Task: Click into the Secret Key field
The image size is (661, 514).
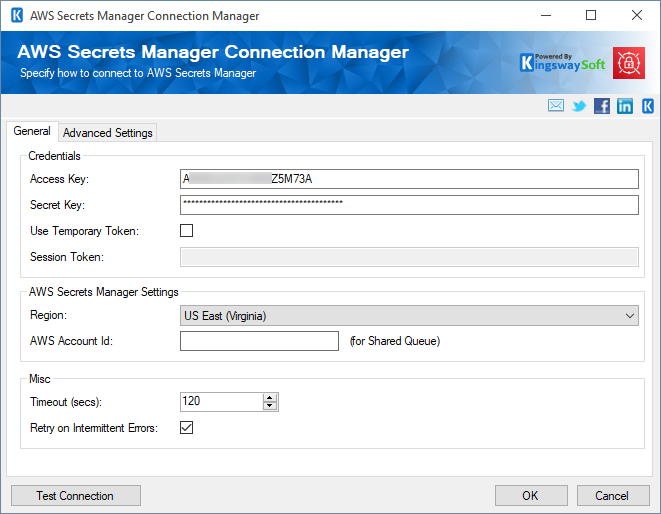Action: pos(409,205)
